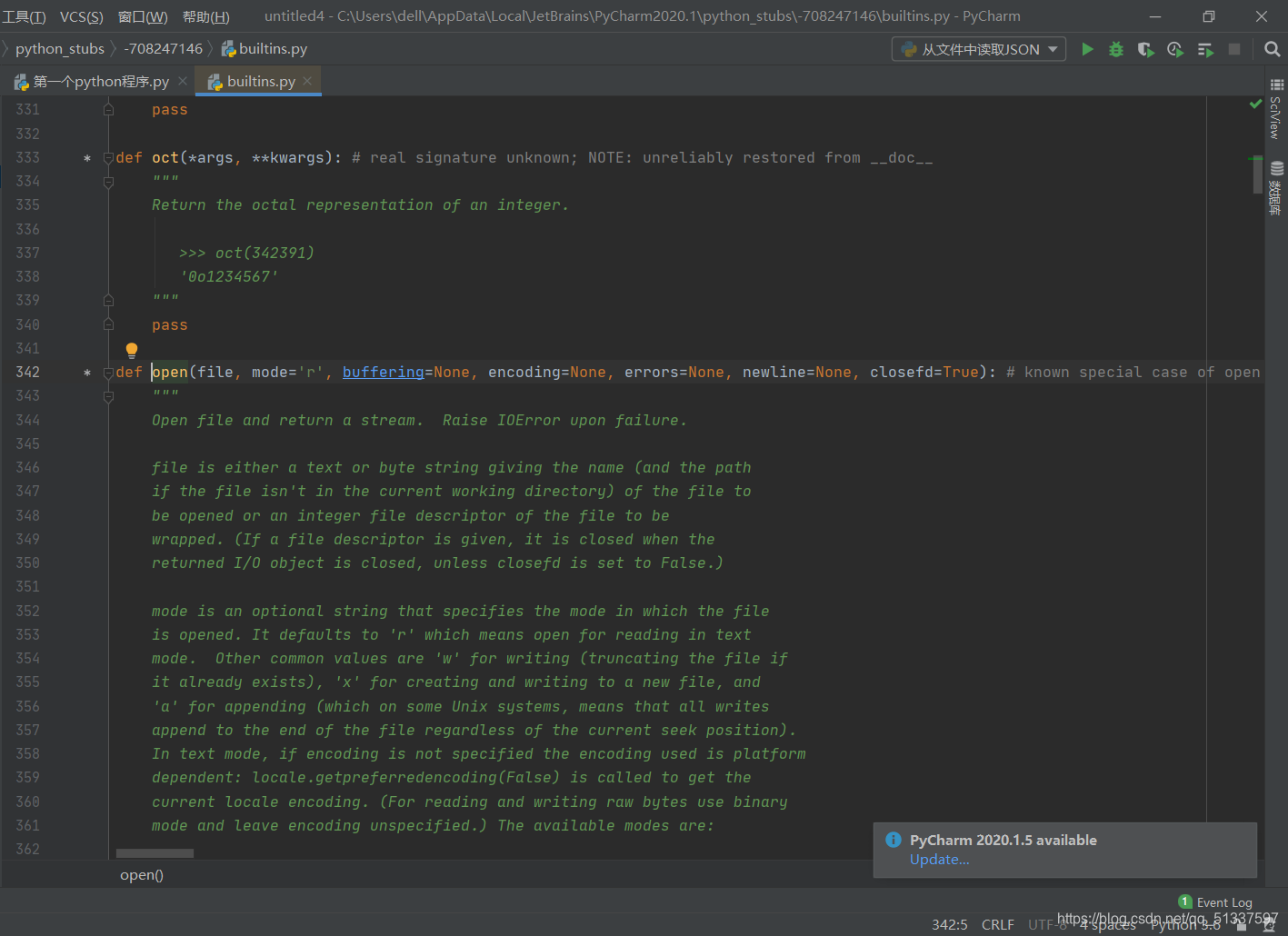Open the Event Log tool window
Screen dimensions: 1288x936
pos(1224,902)
